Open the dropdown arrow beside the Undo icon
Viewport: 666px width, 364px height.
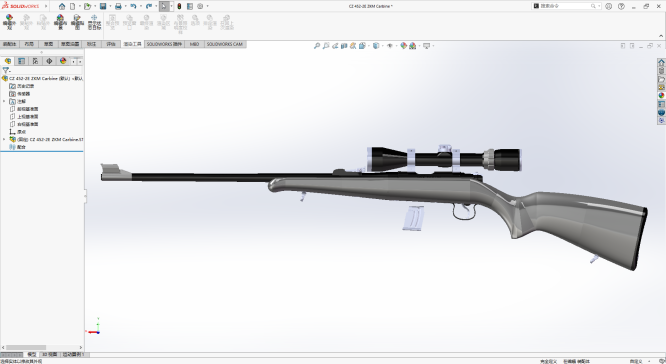(x=141, y=6)
